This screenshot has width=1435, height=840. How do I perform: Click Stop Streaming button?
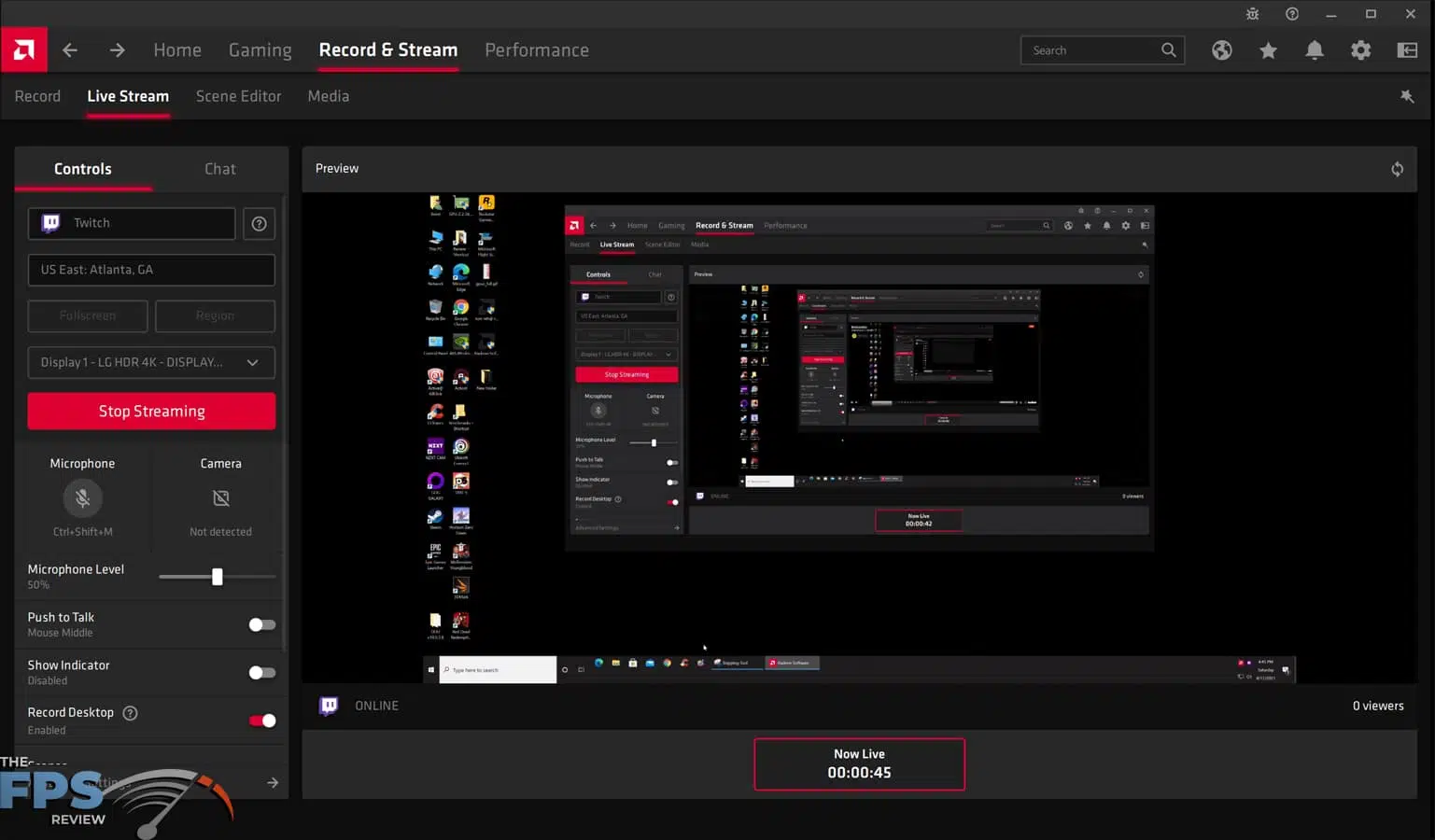coord(151,412)
